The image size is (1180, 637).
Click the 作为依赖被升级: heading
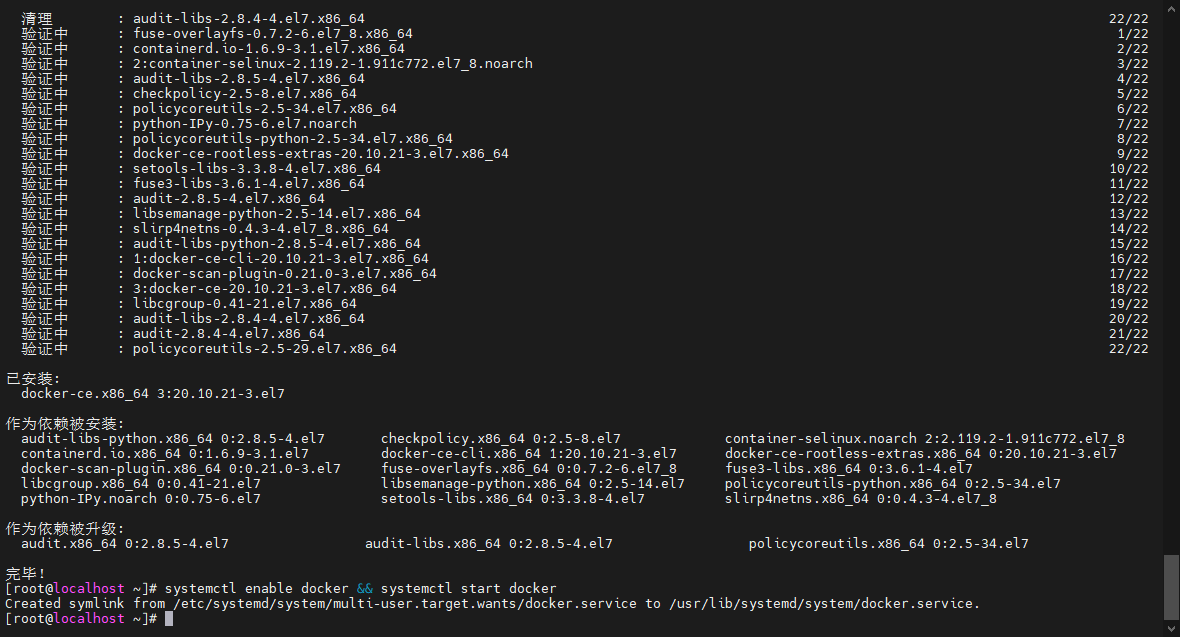click(65, 529)
